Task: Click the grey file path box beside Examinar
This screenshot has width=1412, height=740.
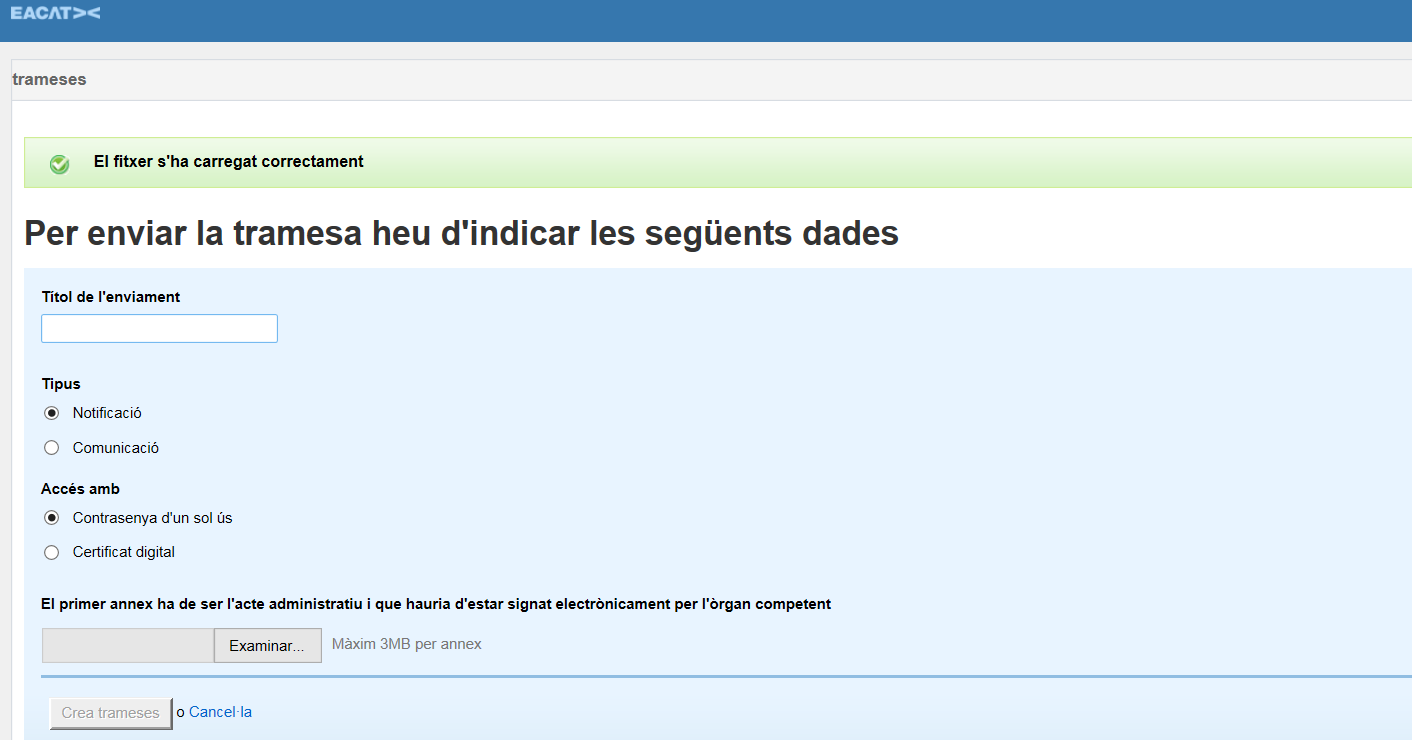Action: pos(128,646)
